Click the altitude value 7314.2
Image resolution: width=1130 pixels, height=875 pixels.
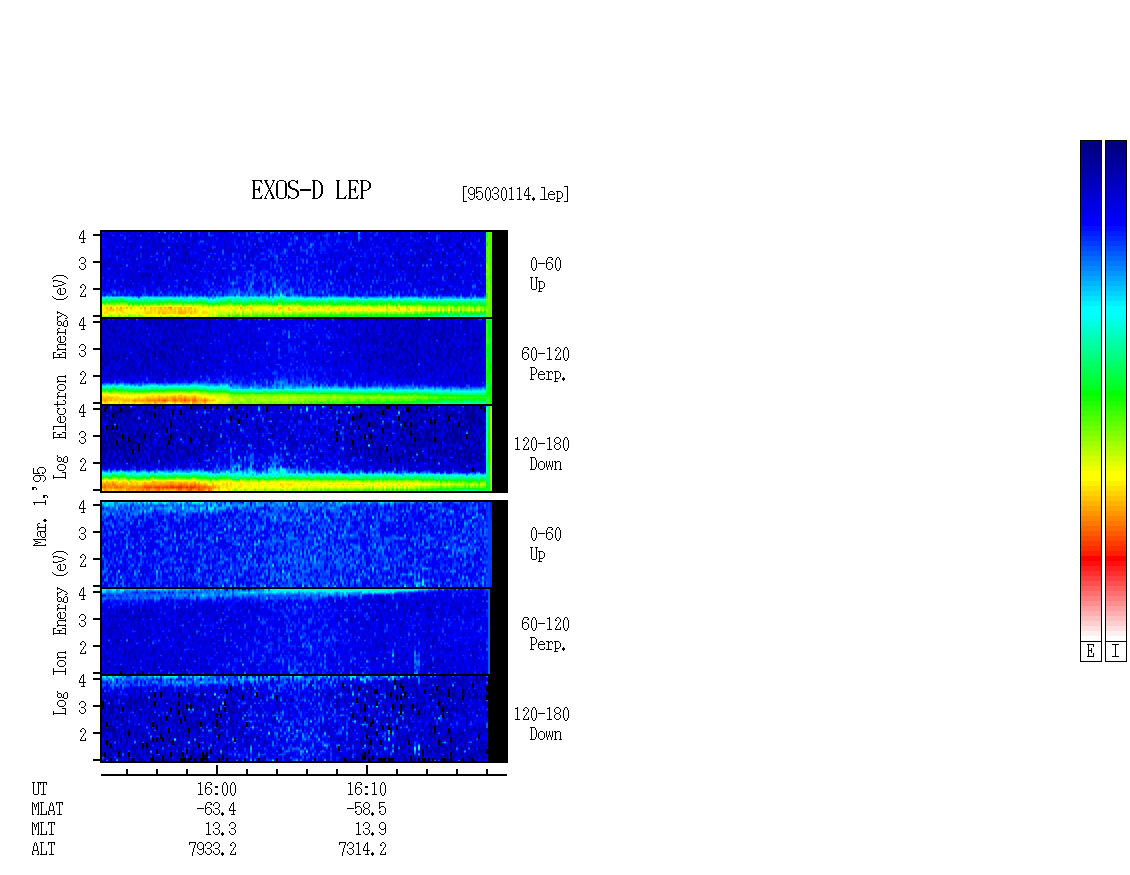[362, 849]
